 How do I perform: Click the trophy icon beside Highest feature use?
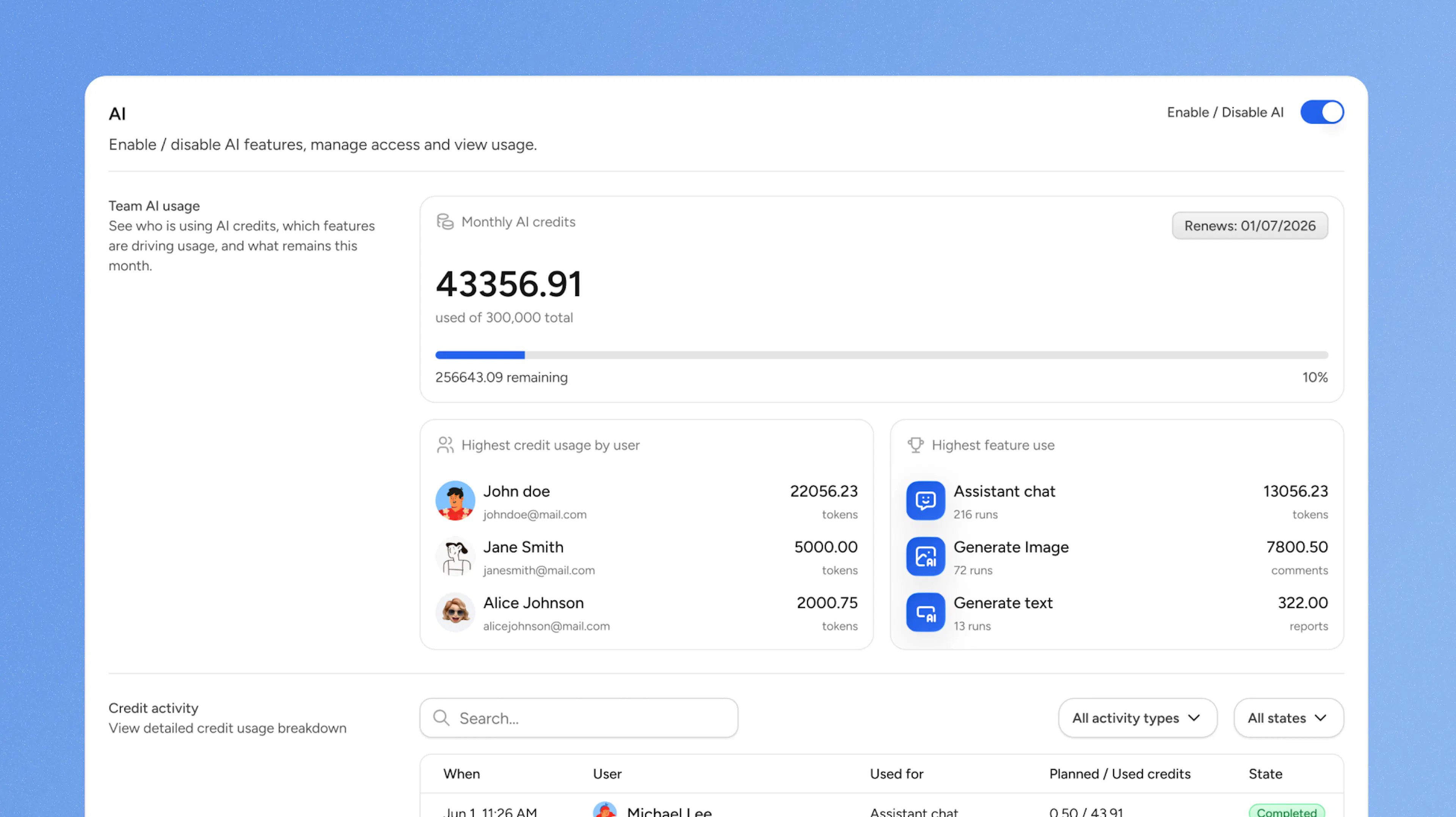(x=916, y=445)
